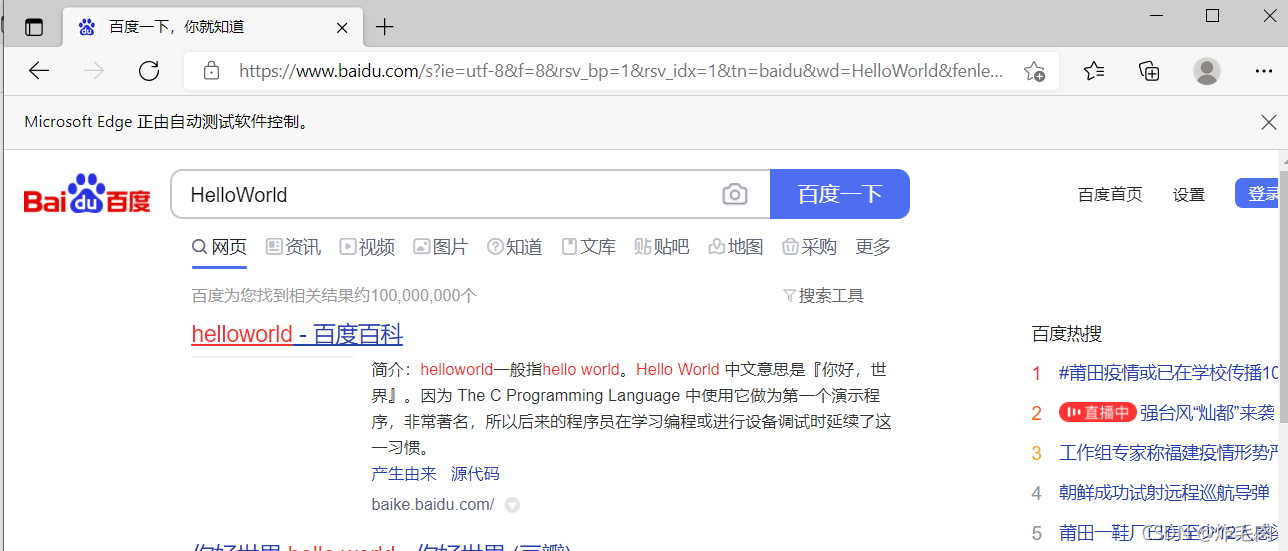Open hot search 强台风“灿都”来袭
This screenshot has width=1288, height=551.
(1208, 412)
